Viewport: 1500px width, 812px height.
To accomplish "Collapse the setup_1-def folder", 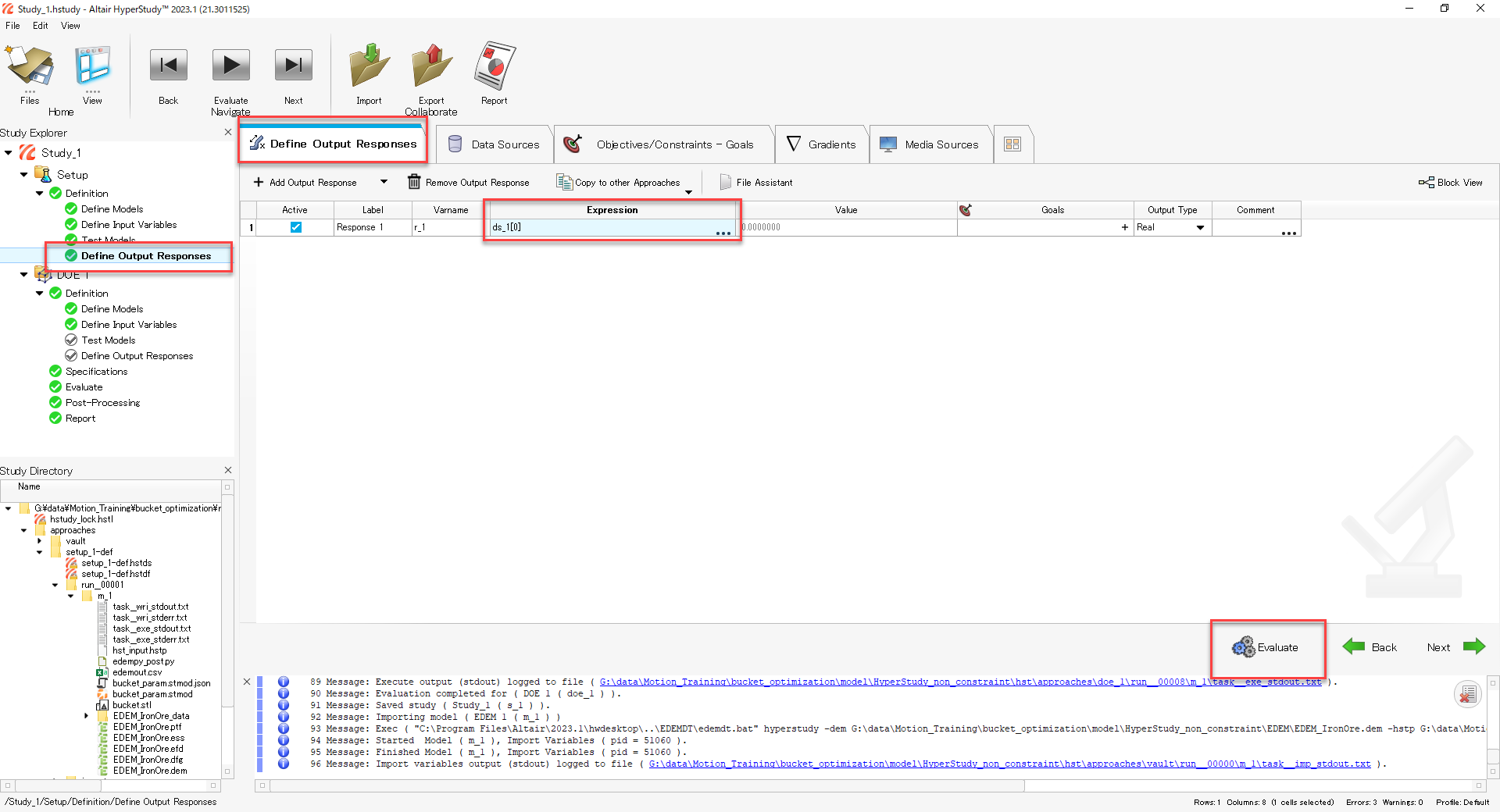I will [40, 552].
